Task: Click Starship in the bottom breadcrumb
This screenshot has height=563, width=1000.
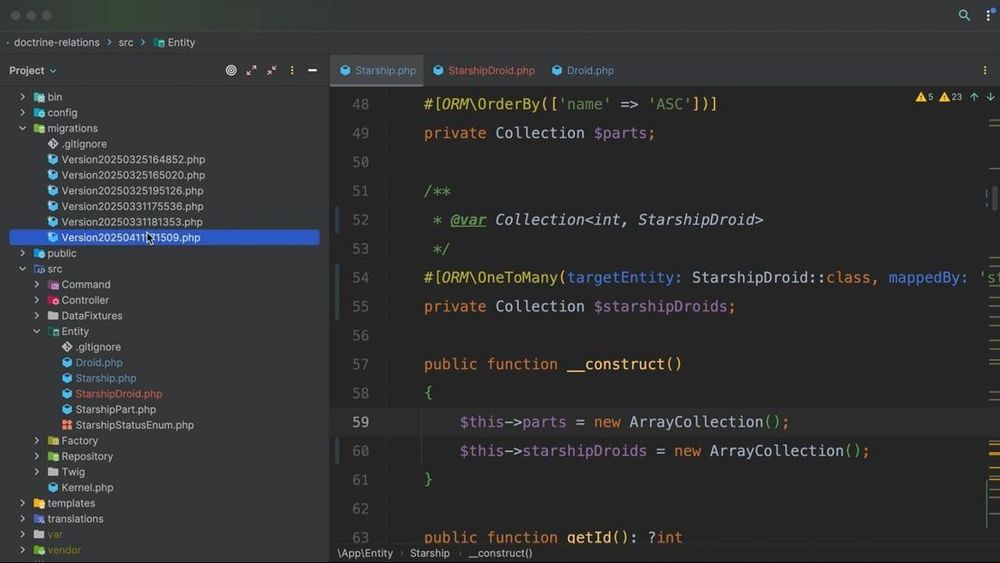Action: (x=430, y=553)
